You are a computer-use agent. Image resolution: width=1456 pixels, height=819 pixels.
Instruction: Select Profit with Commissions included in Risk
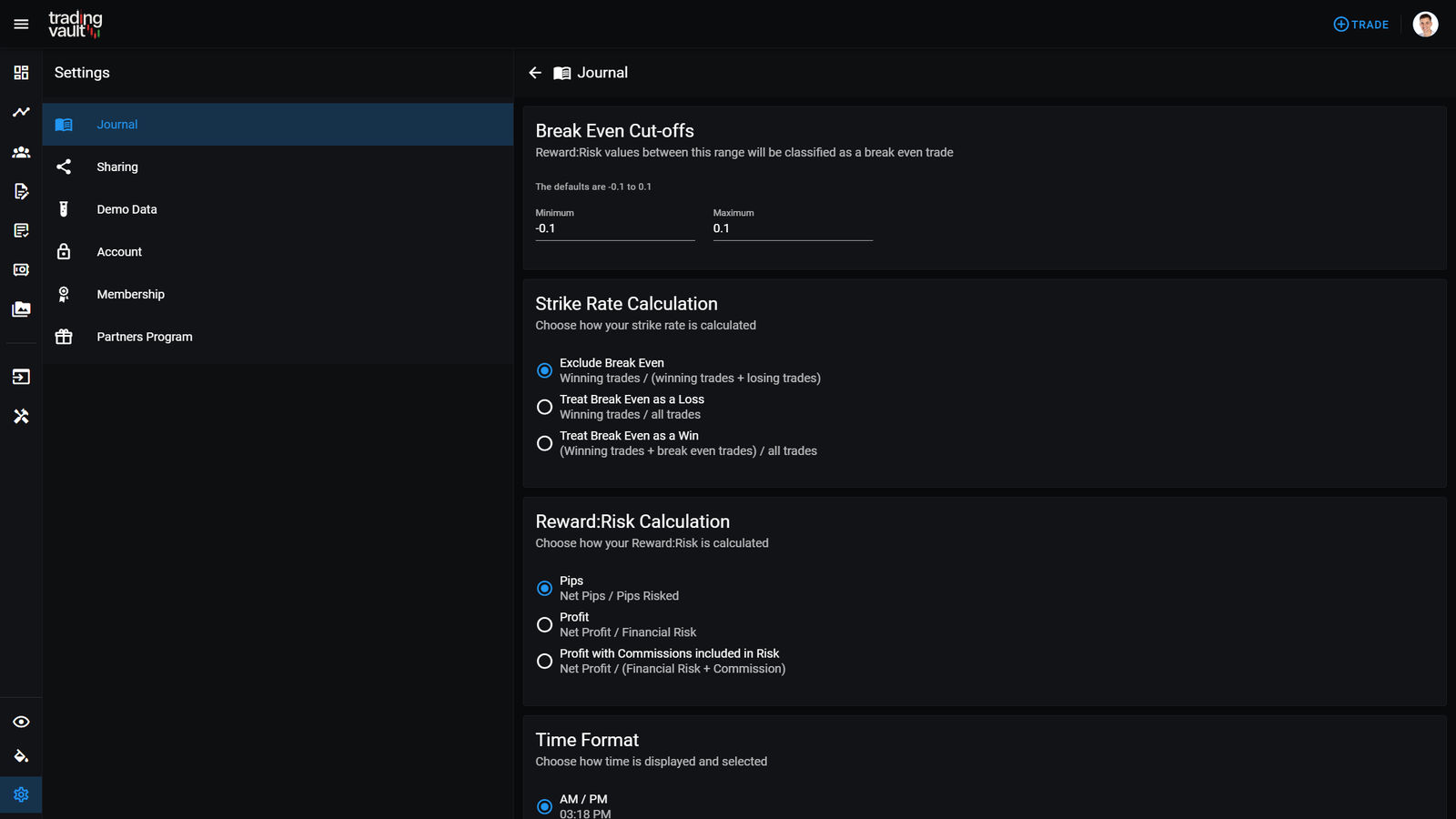544,662
